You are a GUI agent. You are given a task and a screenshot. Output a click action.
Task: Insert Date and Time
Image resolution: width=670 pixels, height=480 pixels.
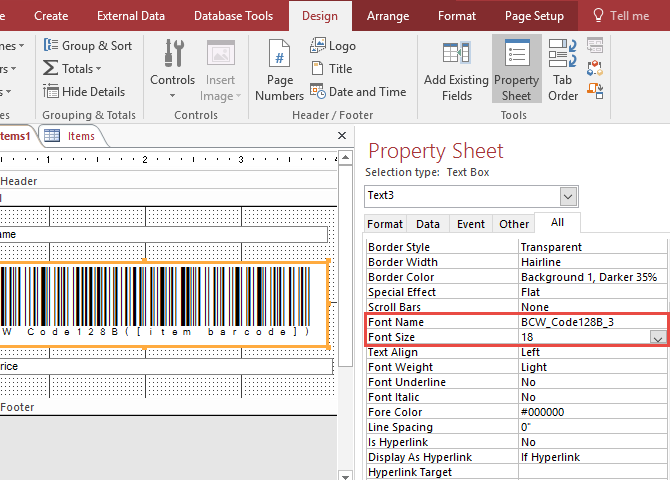point(358,91)
